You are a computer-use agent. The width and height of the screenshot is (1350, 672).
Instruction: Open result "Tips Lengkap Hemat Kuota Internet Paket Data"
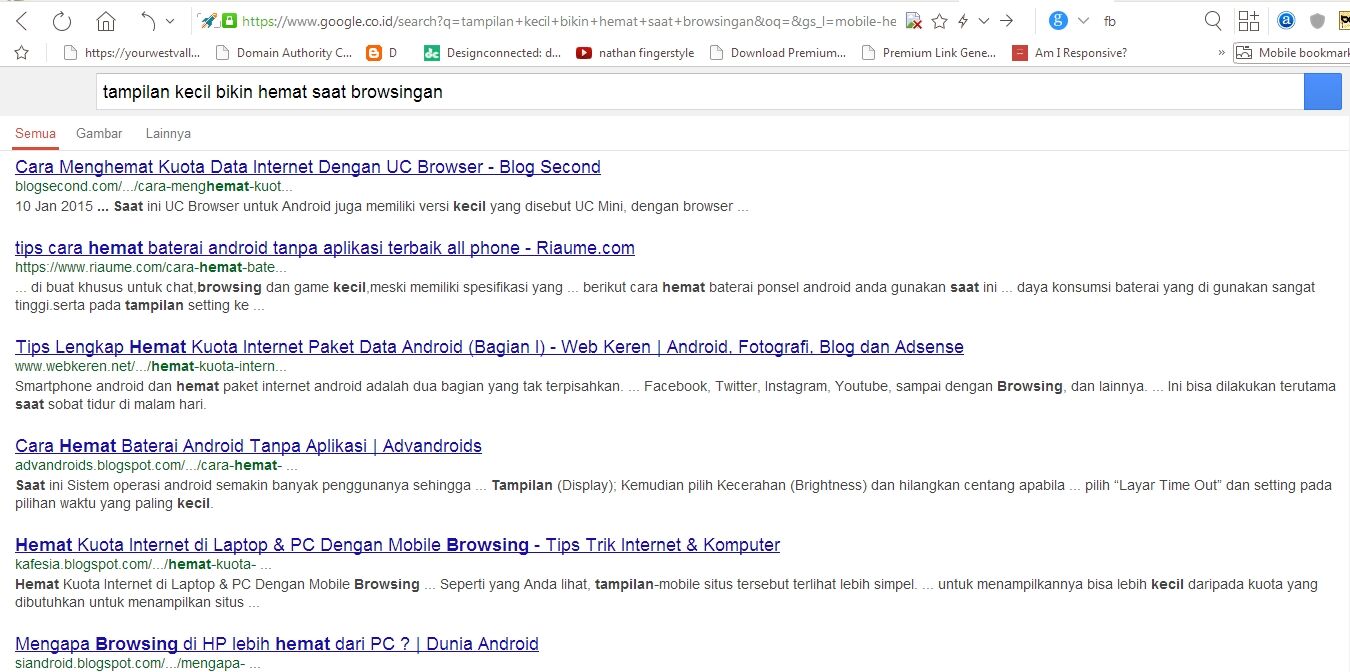click(x=490, y=347)
